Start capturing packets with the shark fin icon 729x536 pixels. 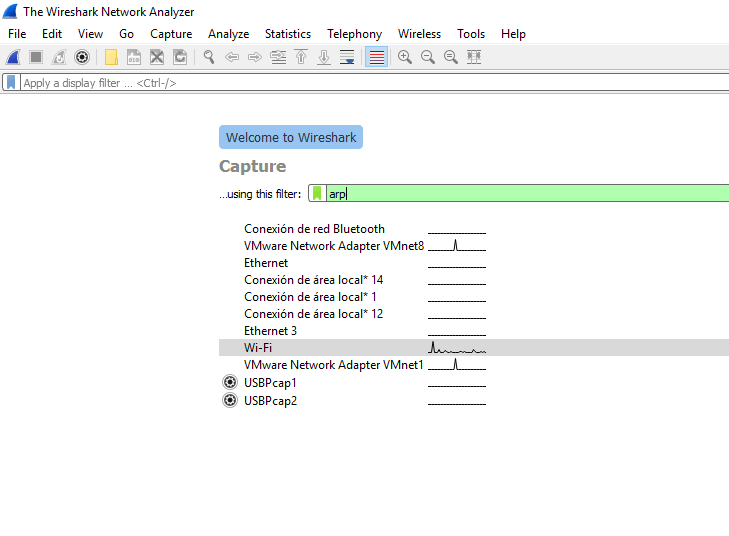pyautogui.click(x=13, y=57)
